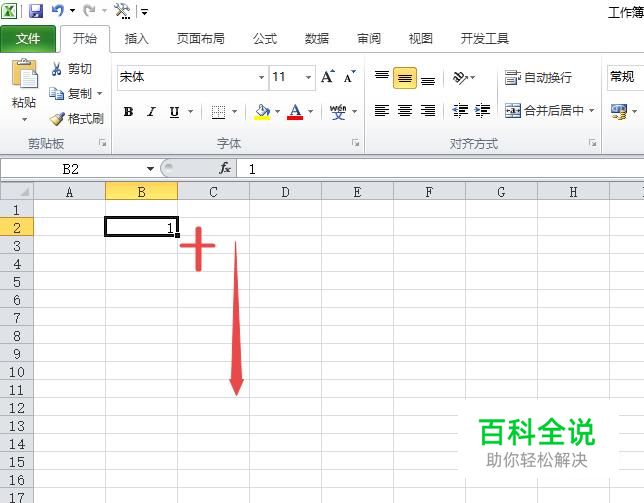This screenshot has width=644, height=503.
Task: Switch to the 开发工具 (Developer) tab
Action: coord(485,39)
